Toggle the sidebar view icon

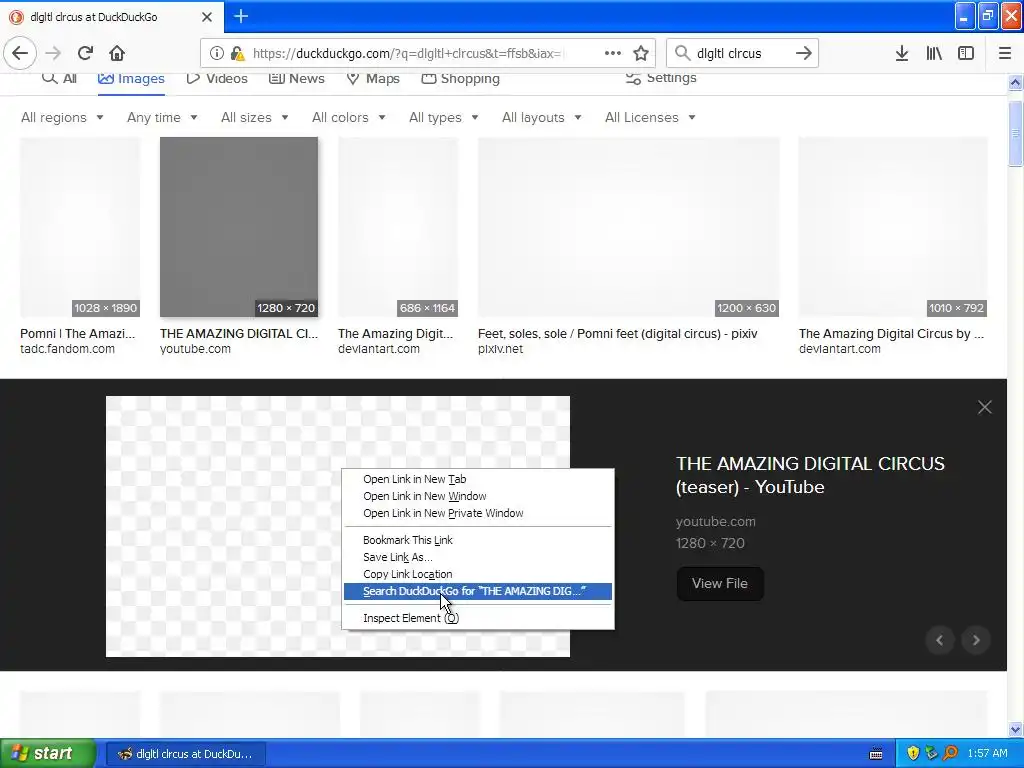point(966,53)
